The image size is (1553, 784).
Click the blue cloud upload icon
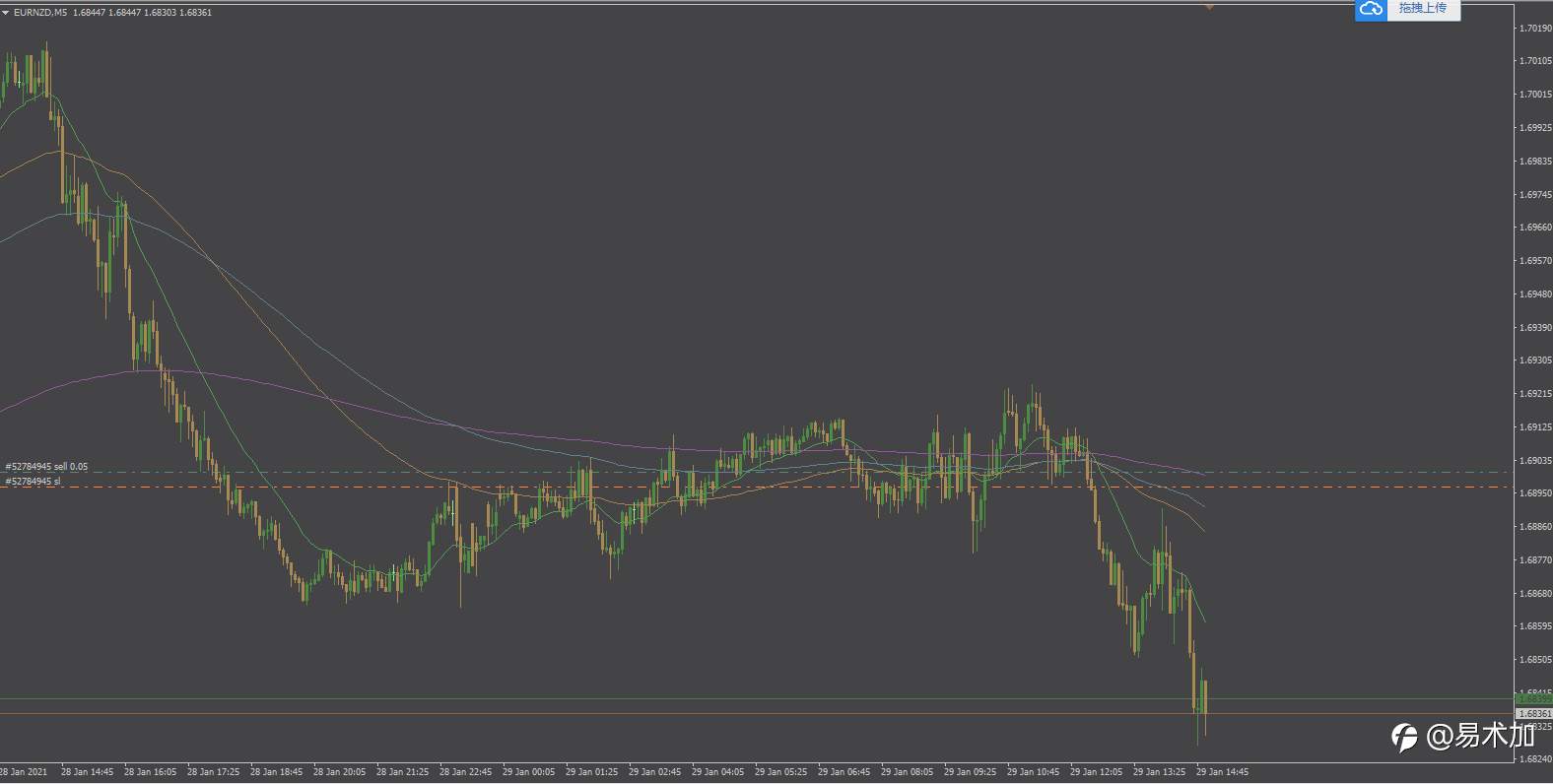coord(1371,9)
